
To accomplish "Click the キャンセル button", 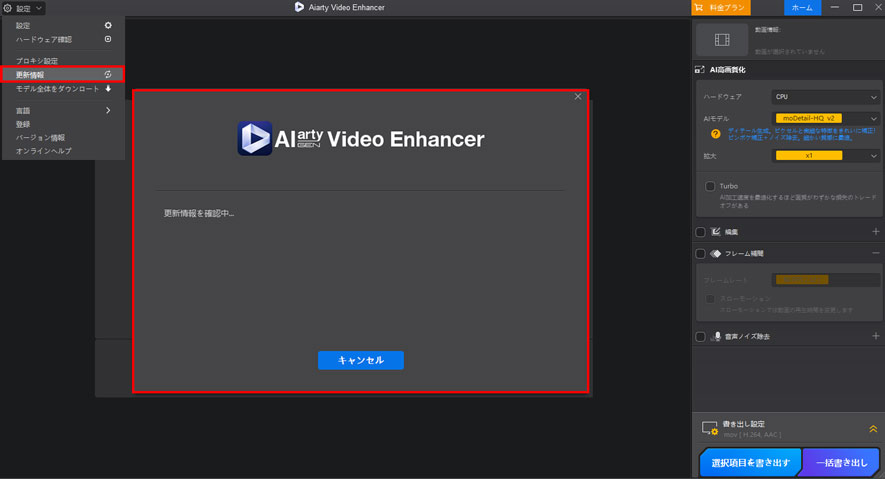I will tap(361, 360).
